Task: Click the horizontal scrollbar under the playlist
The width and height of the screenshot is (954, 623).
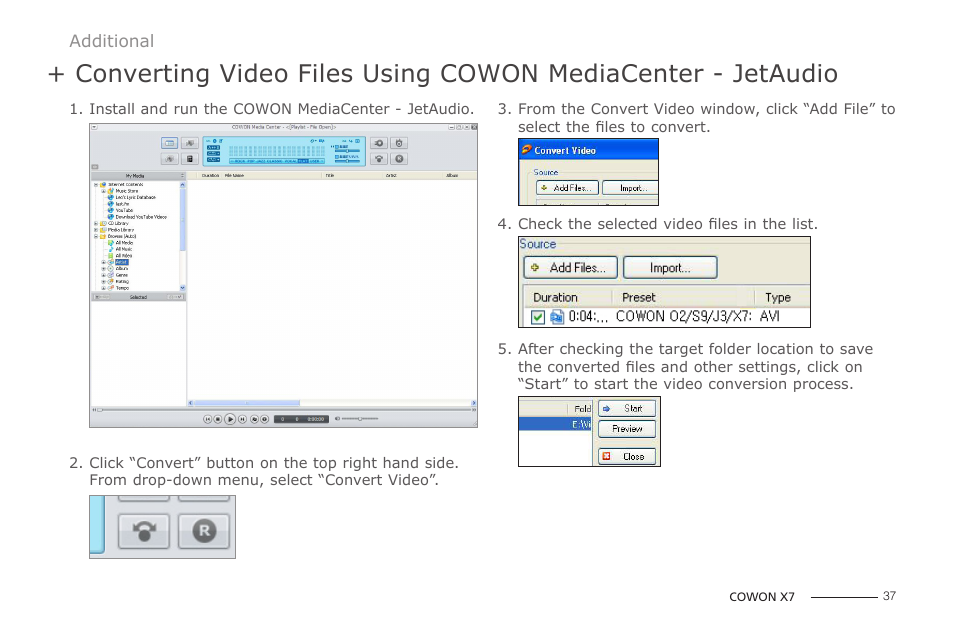Action: 332,403
